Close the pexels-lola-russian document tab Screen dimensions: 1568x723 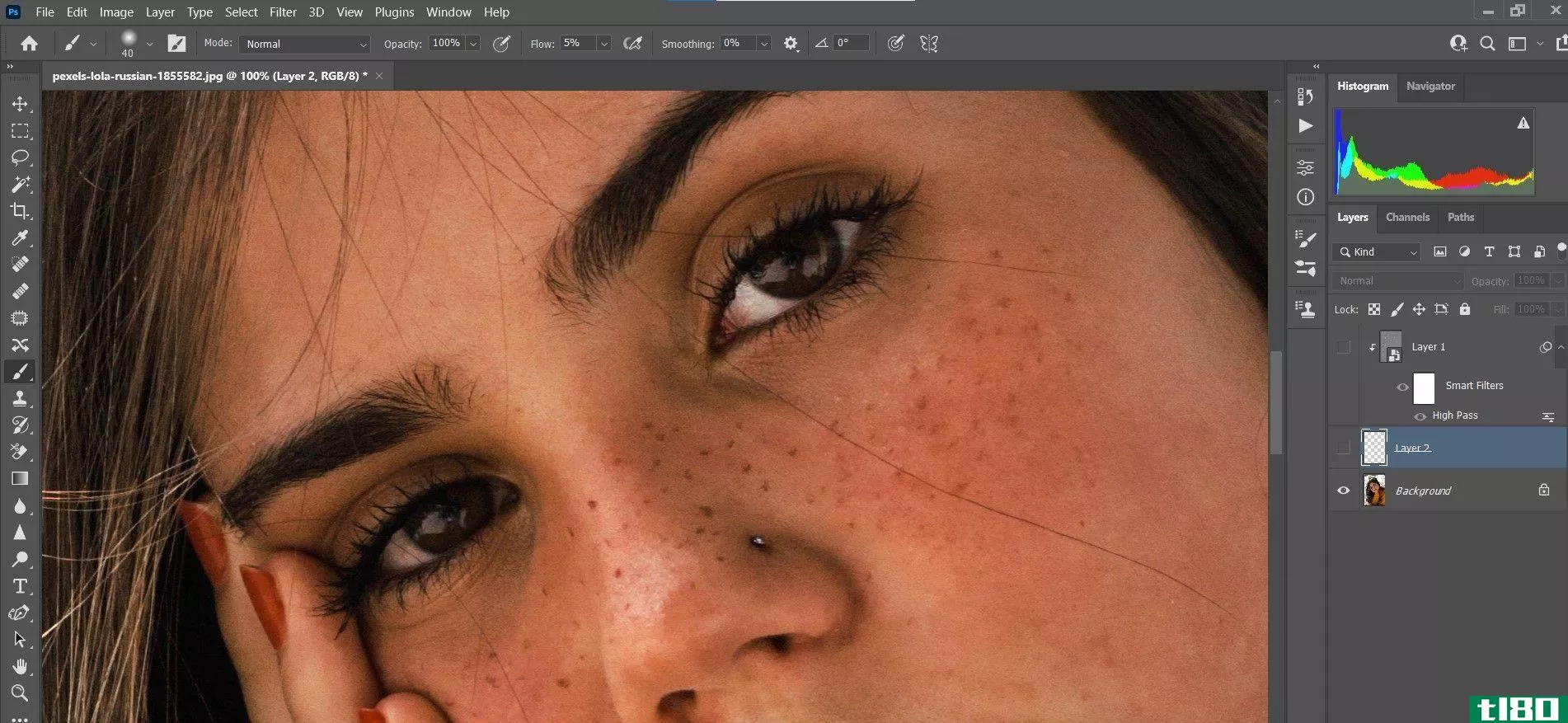(x=379, y=76)
